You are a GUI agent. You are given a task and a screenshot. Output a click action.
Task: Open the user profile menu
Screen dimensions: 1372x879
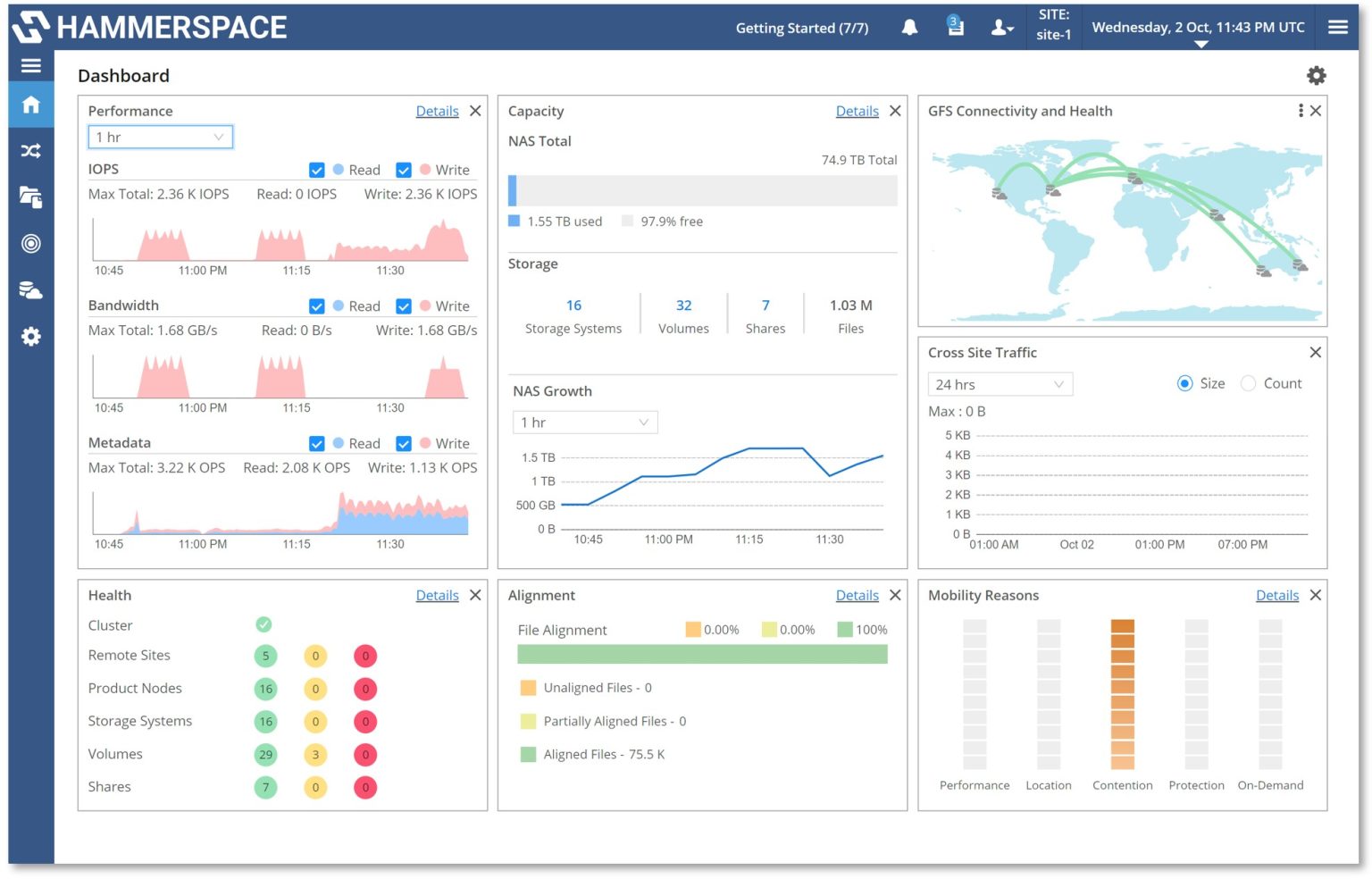click(x=1002, y=27)
